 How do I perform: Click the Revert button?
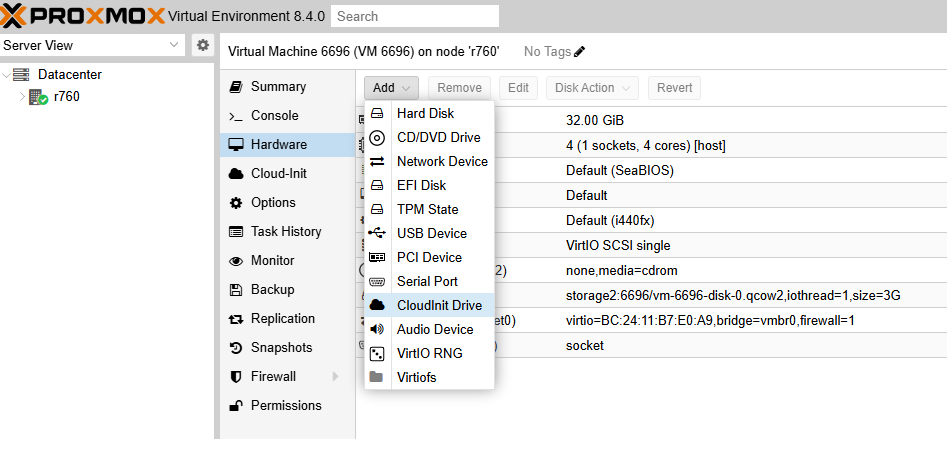tap(675, 88)
